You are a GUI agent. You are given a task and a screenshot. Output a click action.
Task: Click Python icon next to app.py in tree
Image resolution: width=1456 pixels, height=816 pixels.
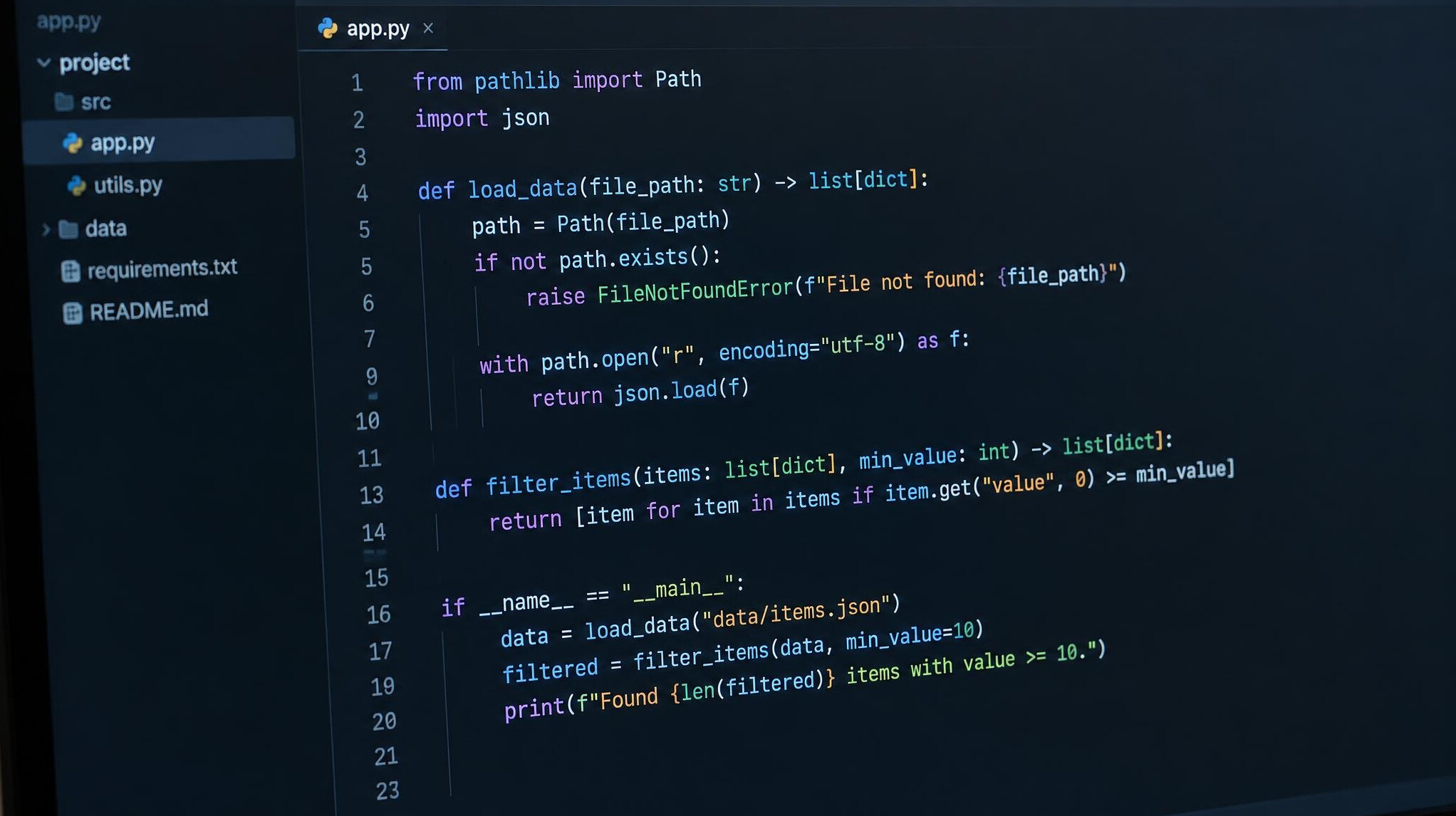[73, 143]
